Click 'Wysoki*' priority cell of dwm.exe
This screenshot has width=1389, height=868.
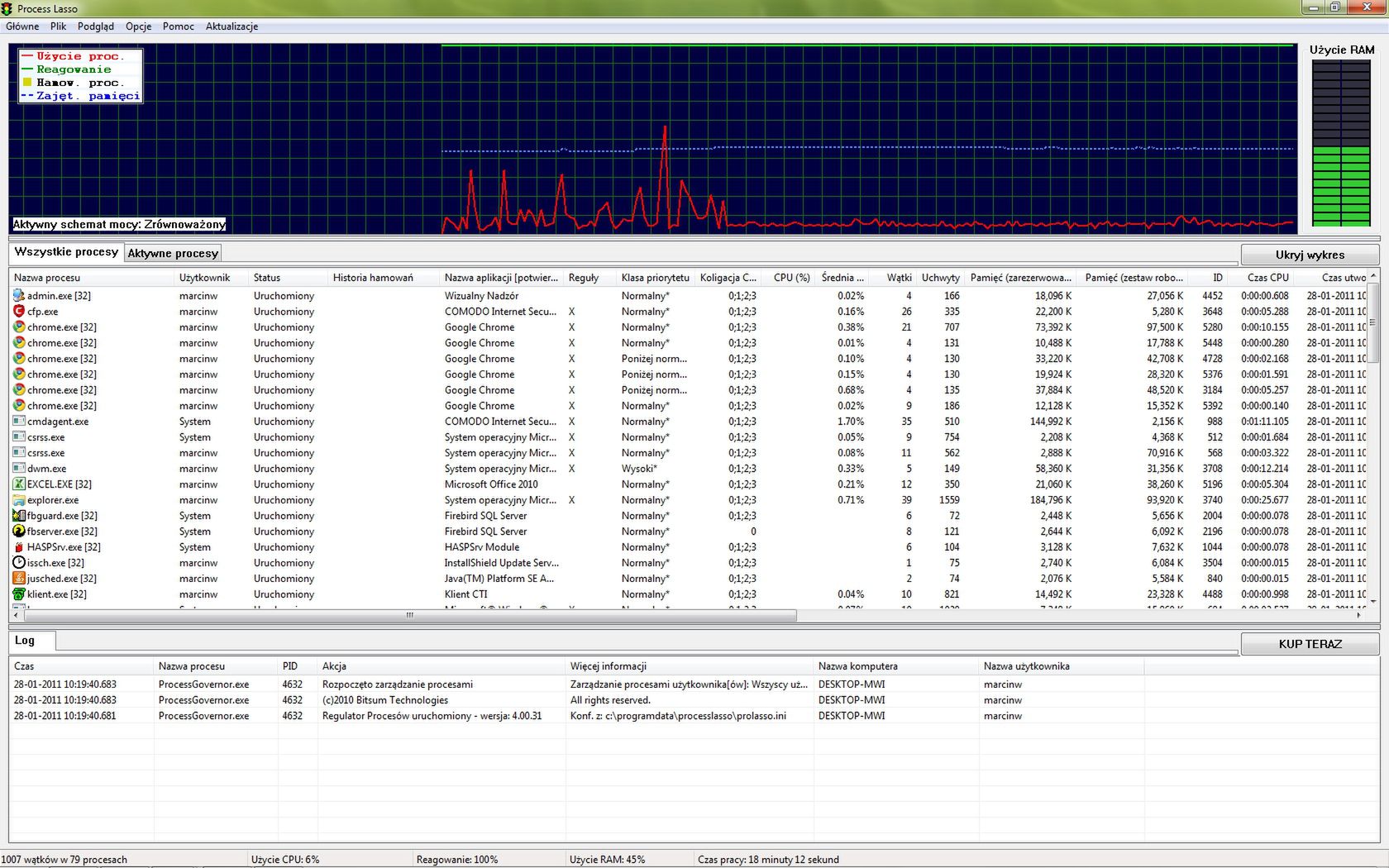pyautogui.click(x=639, y=469)
